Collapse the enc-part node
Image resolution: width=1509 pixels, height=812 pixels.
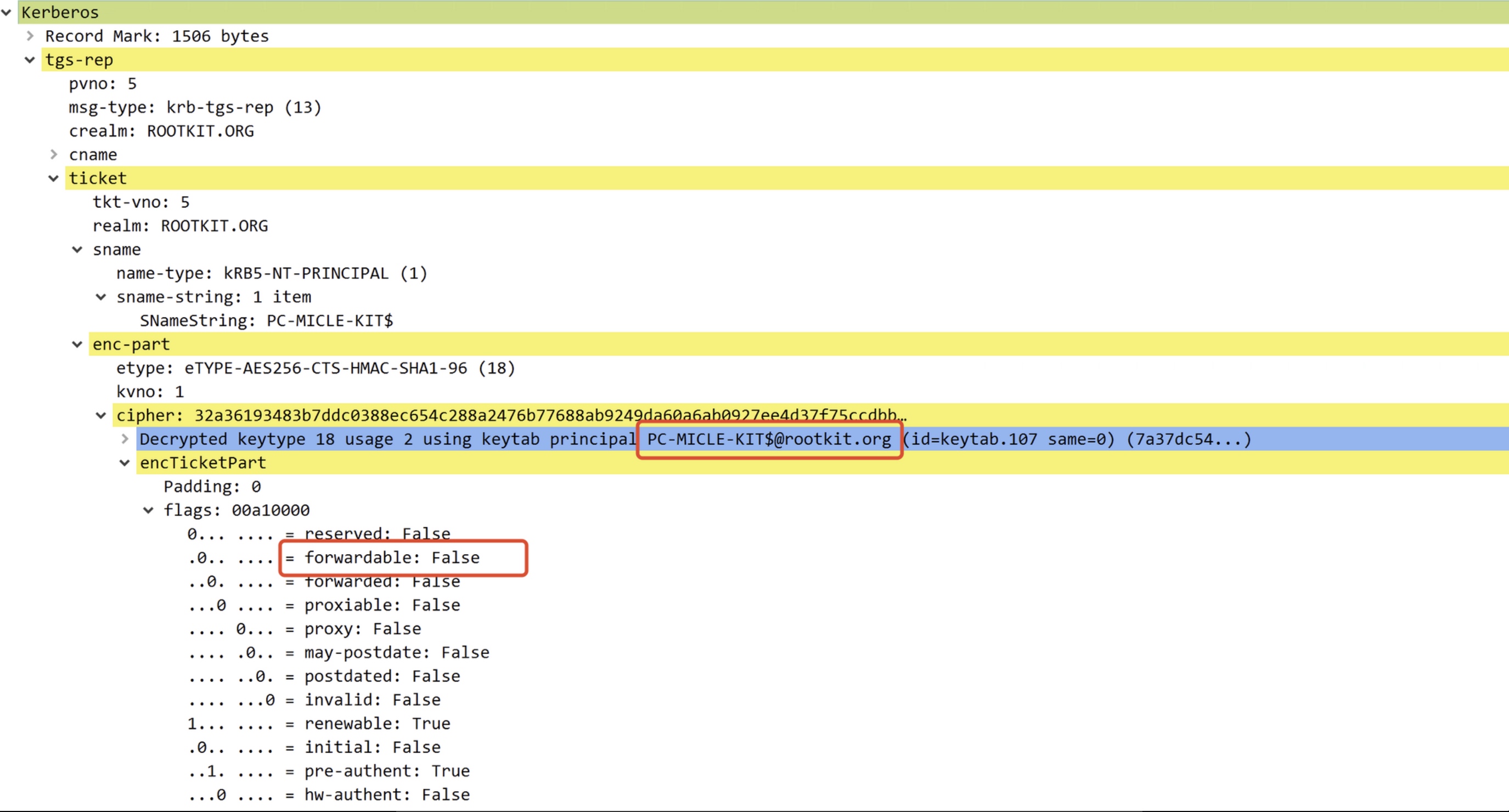click(x=77, y=345)
